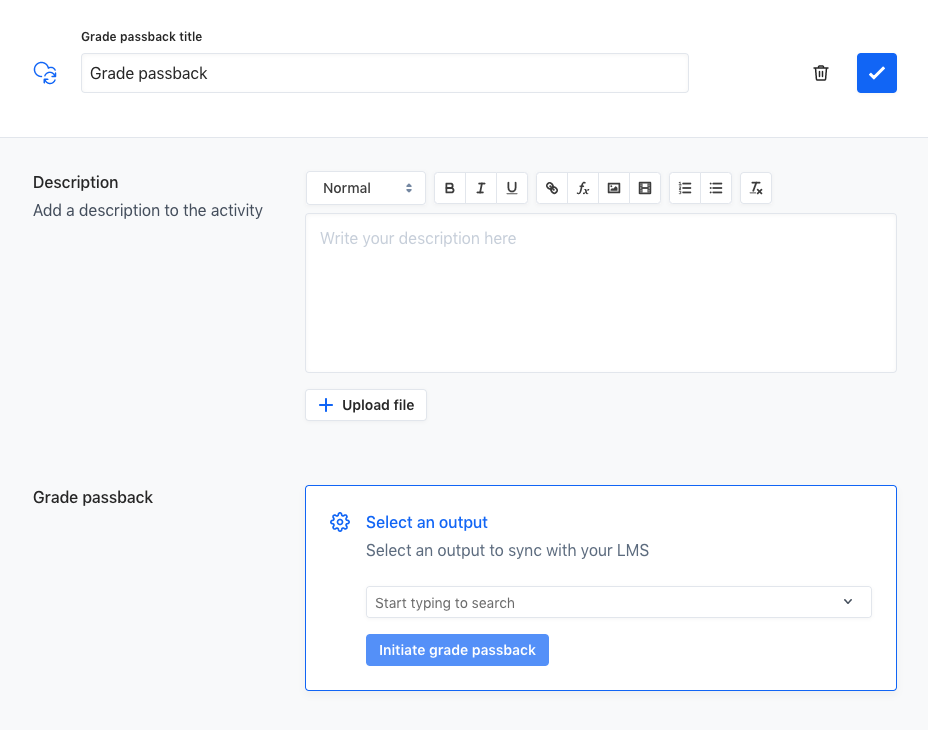Screen dimensions: 928x730
Task: Apply a bullet list to the description
Action: pos(715,187)
